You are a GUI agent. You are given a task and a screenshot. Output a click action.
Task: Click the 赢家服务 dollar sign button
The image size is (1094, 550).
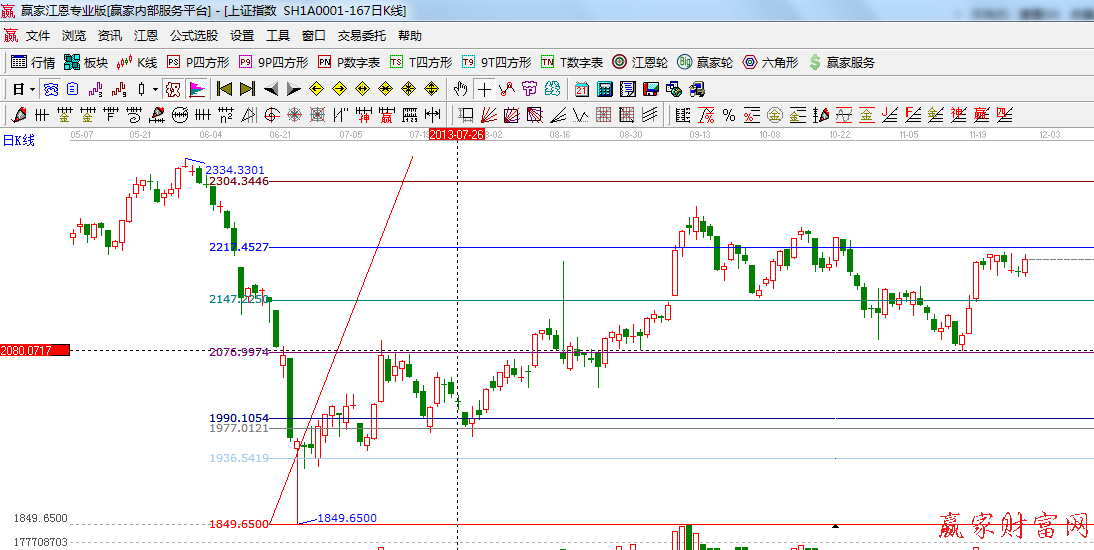841,62
